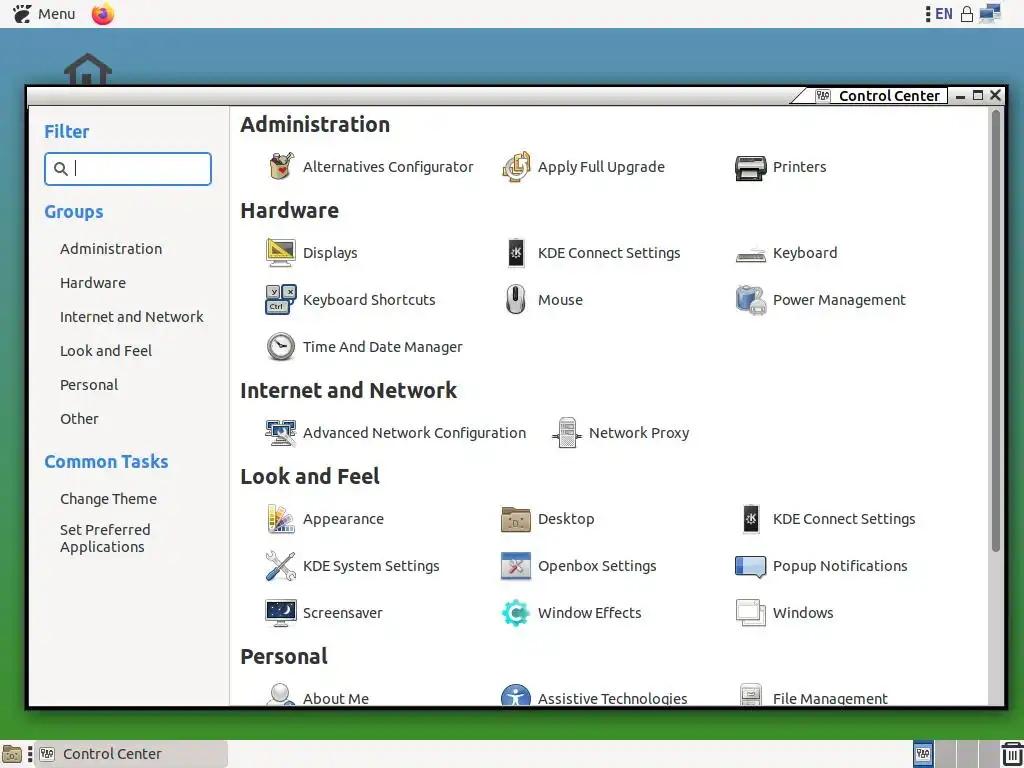Click the Time And Date Manager label

tap(383, 347)
